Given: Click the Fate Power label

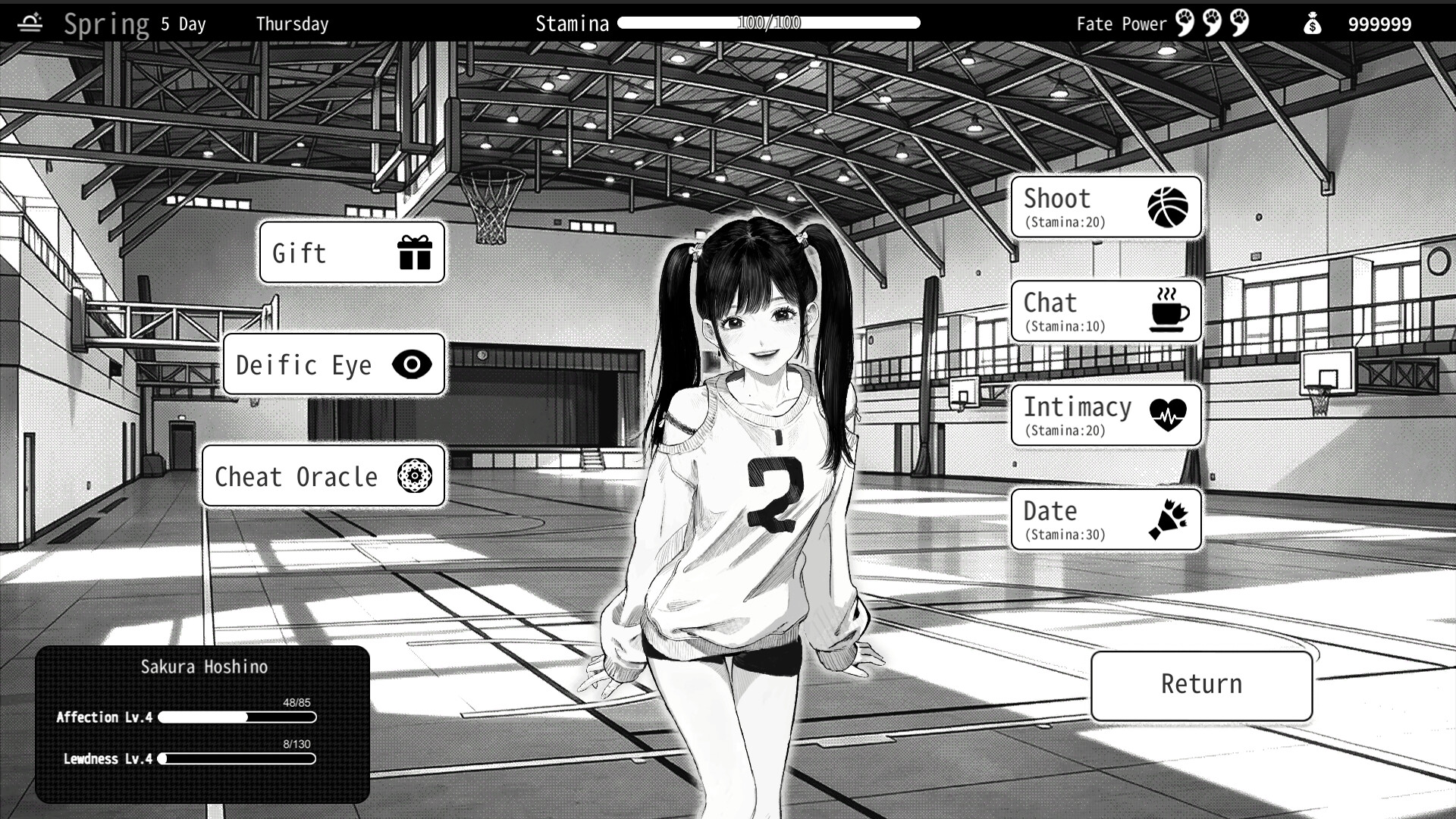Looking at the screenshot, I should coord(1122,24).
